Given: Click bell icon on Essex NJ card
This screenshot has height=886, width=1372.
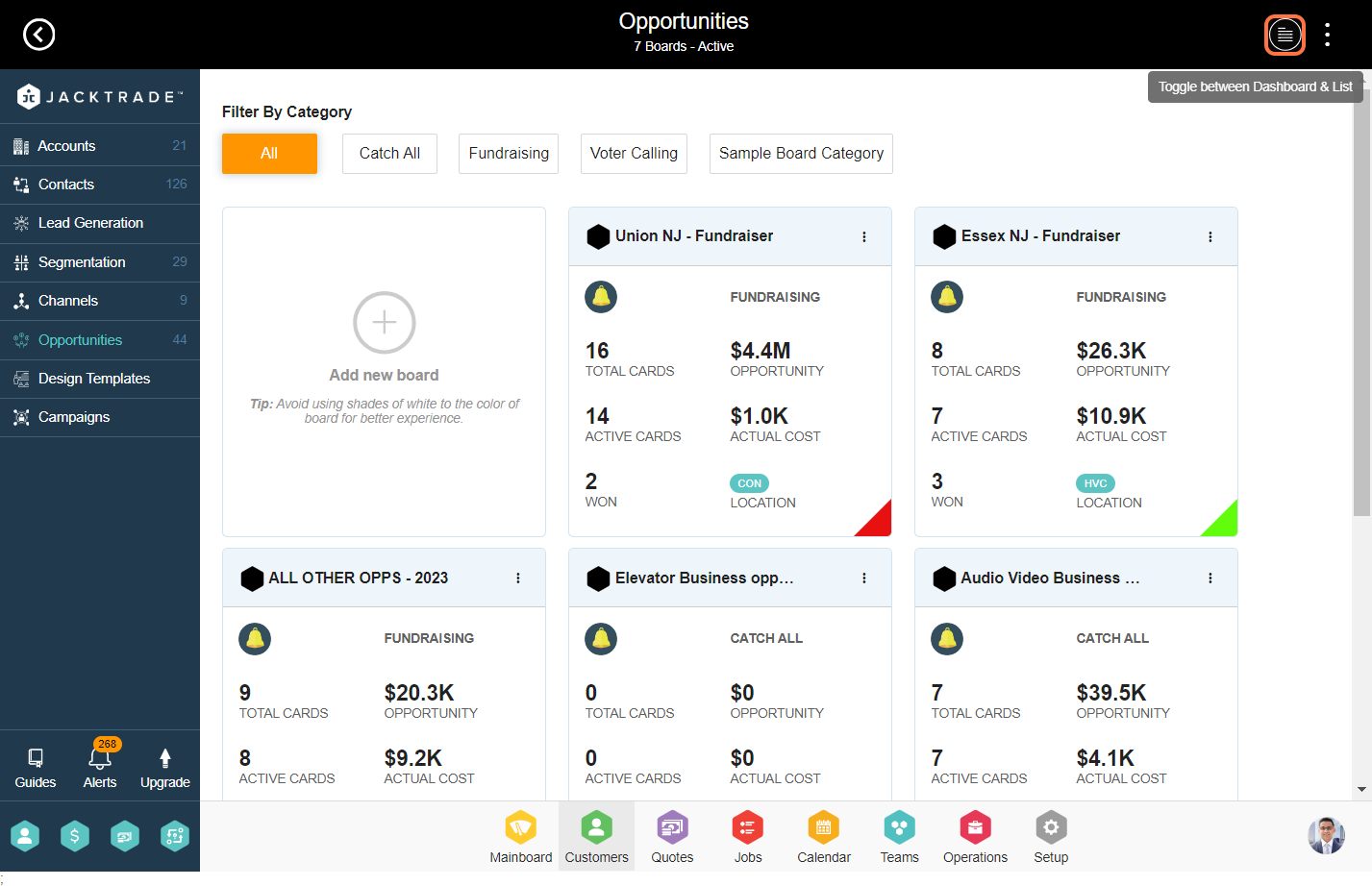Looking at the screenshot, I should coord(947,297).
